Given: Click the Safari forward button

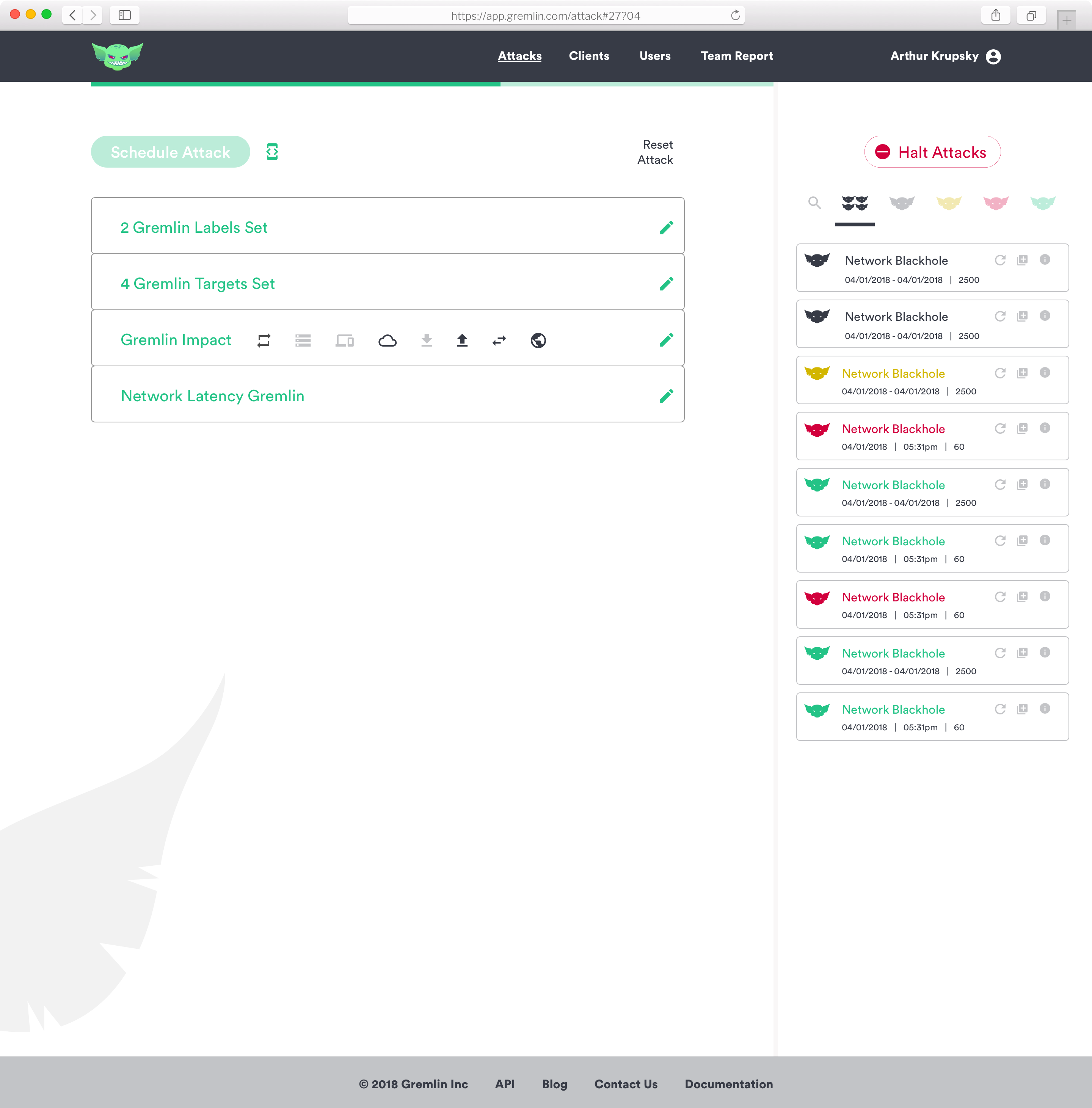Looking at the screenshot, I should point(93,16).
